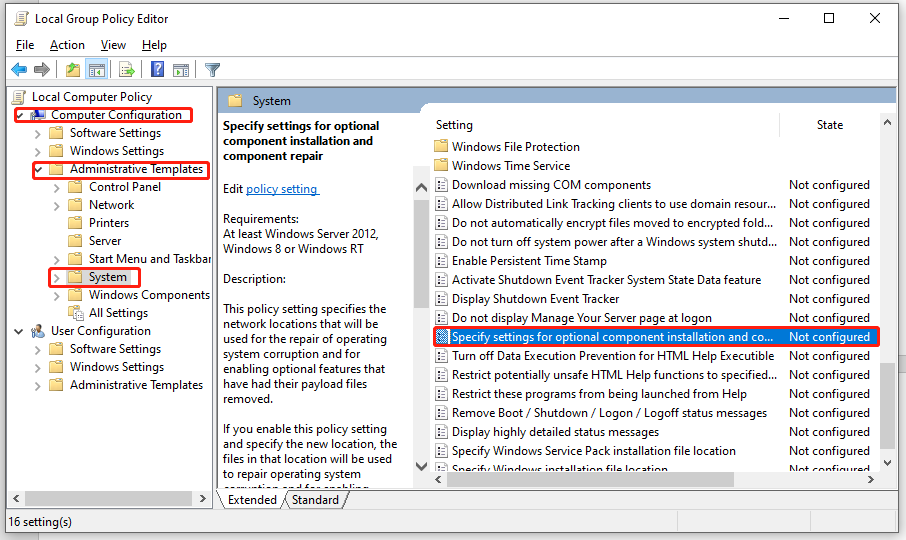The height and width of the screenshot is (540, 906).
Task: Collapse the Computer Configuration node
Action: (20, 116)
